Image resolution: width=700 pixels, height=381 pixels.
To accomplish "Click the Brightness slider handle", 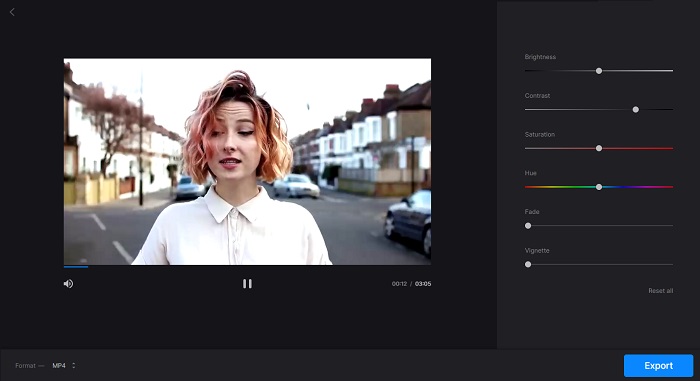I will point(599,71).
